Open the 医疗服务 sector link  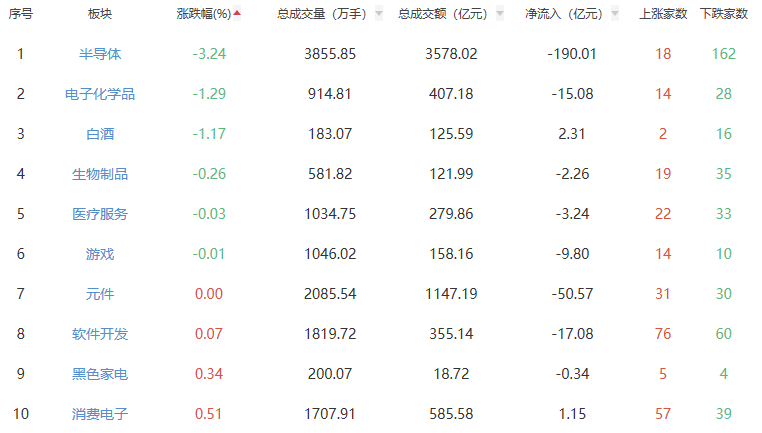100,214
